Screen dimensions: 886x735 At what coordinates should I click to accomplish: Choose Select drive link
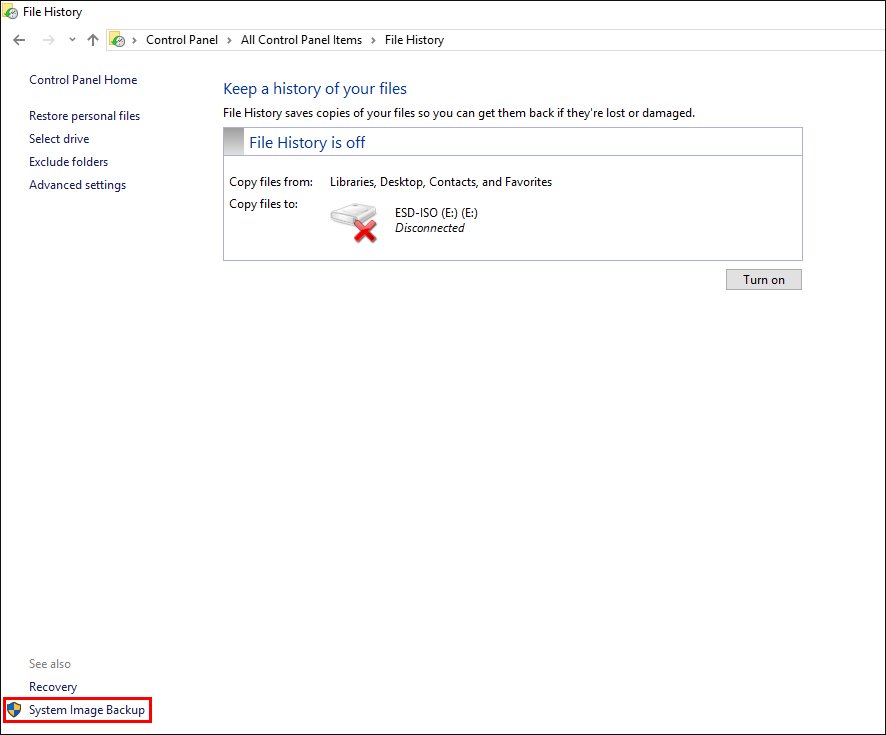pos(59,139)
